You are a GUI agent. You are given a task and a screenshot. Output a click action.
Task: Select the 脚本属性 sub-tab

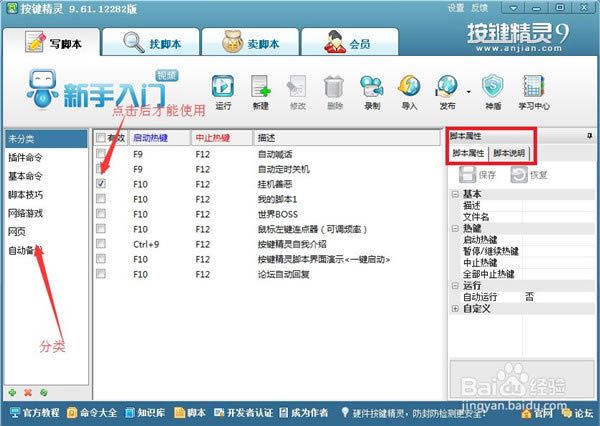pyautogui.click(x=468, y=153)
